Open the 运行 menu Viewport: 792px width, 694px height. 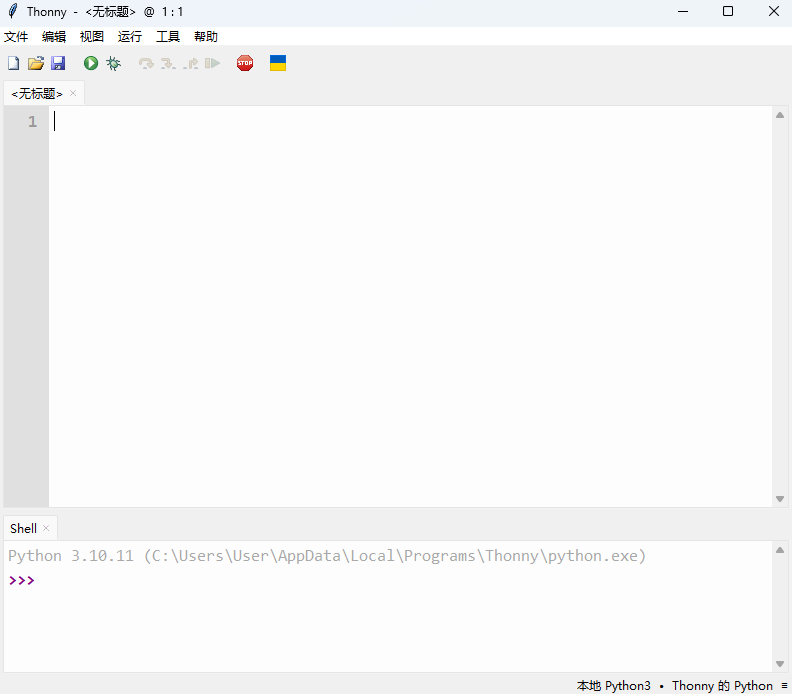coord(130,36)
